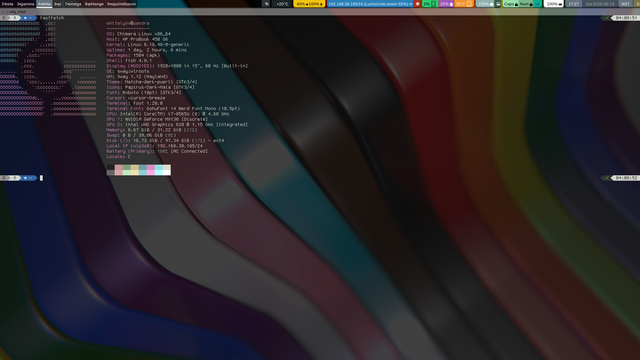Screen dimensions: 640x360
Task: Click the orange 20°C temperature module
Action: tap(464, 4)
